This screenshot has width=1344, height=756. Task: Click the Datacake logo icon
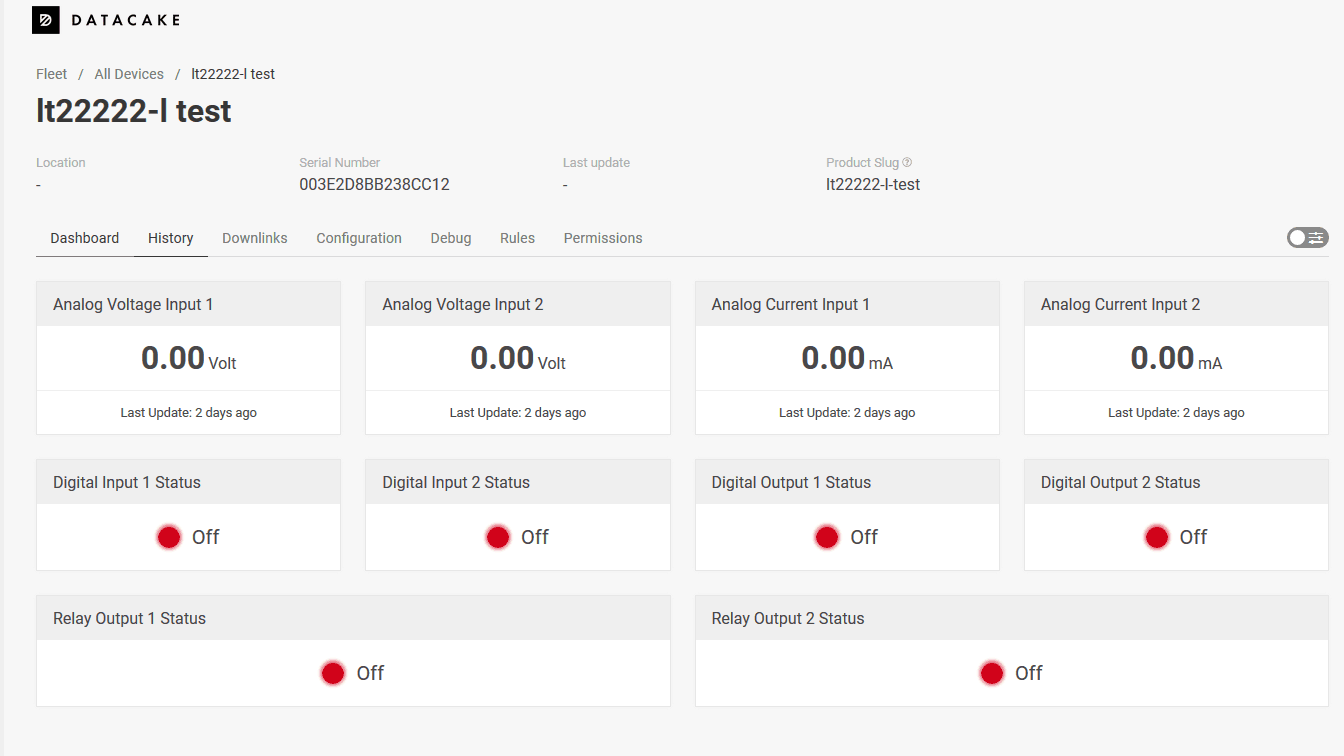point(46,20)
